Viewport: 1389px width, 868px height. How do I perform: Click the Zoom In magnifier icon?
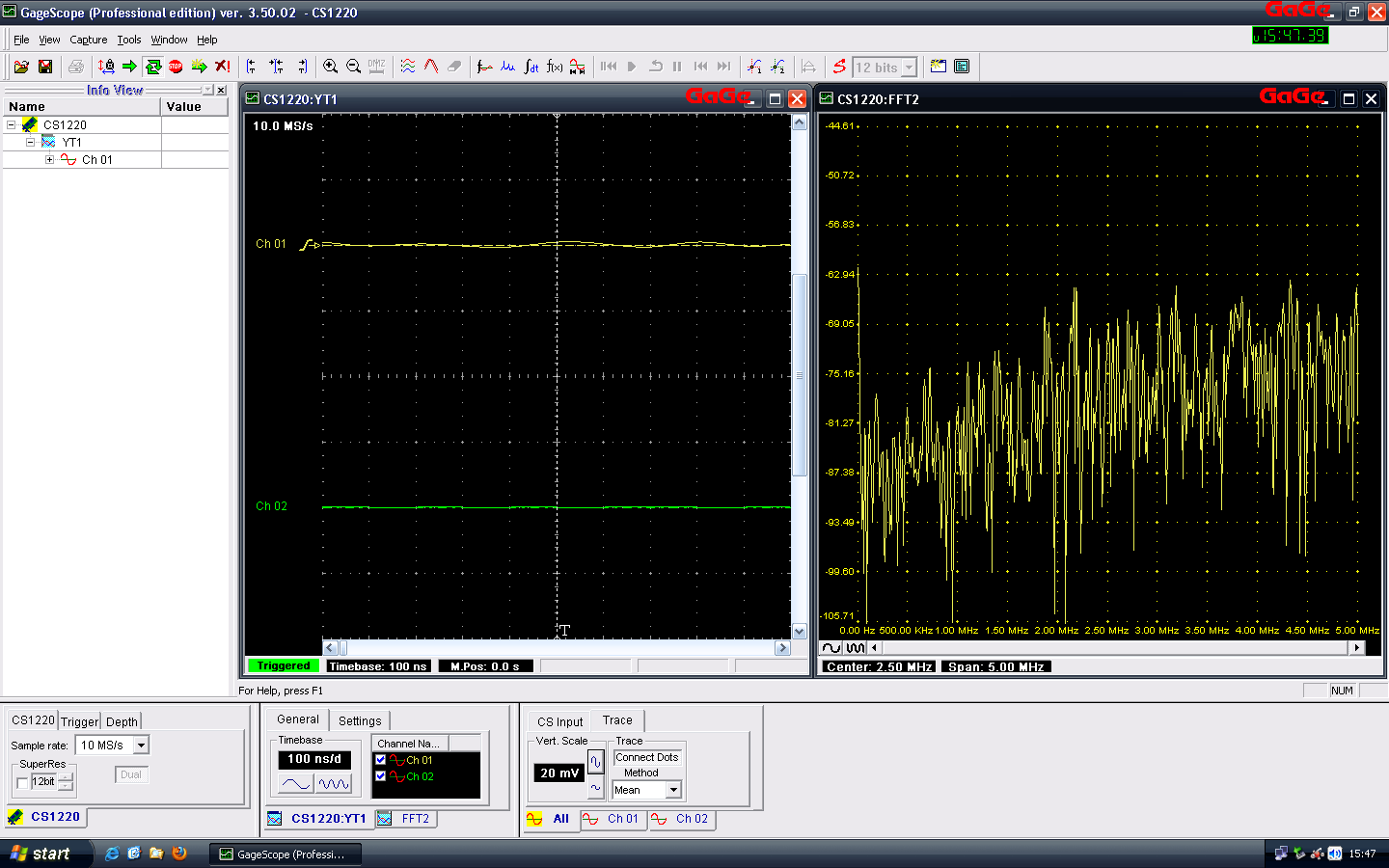pyautogui.click(x=331, y=67)
